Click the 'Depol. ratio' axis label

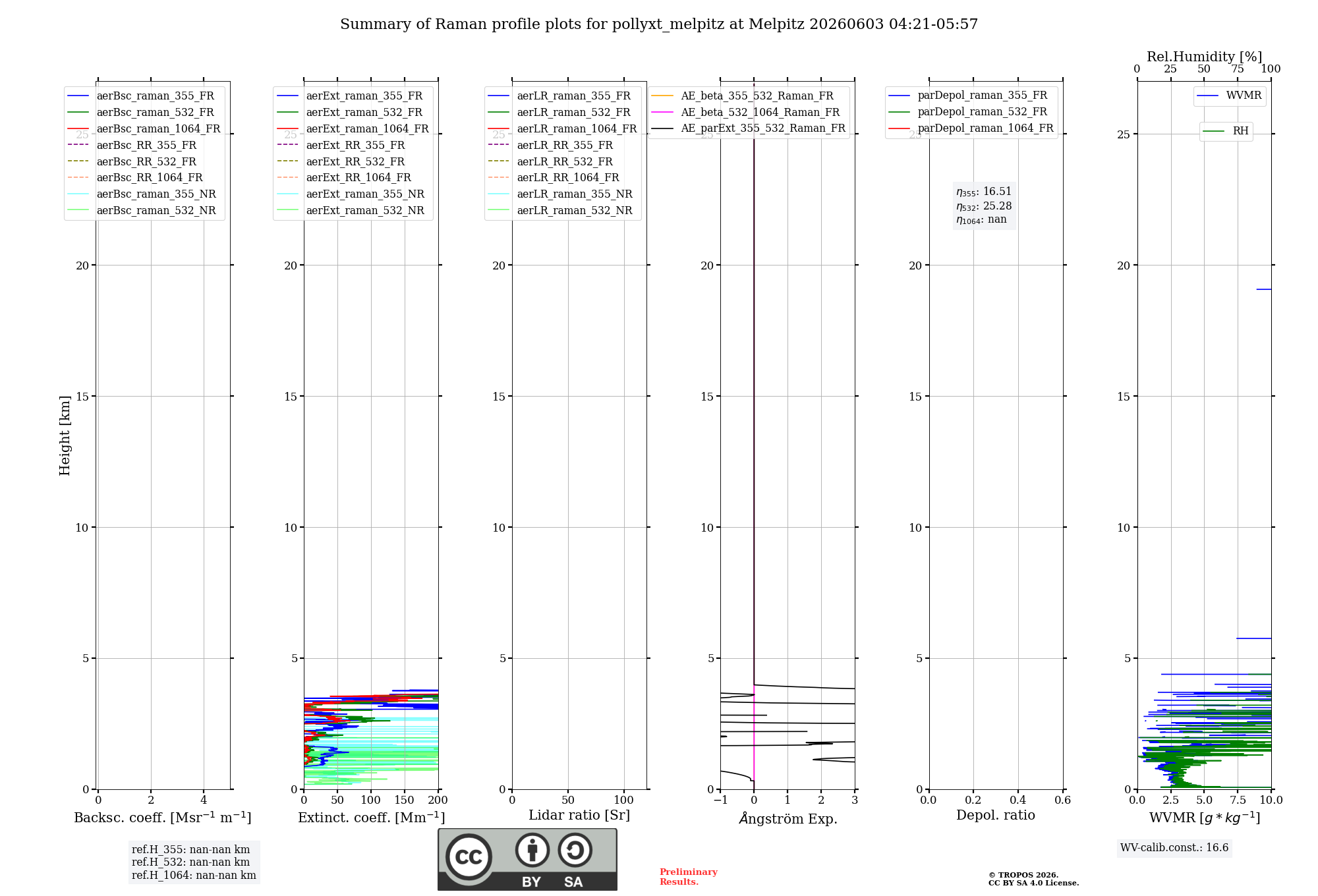coord(996,816)
